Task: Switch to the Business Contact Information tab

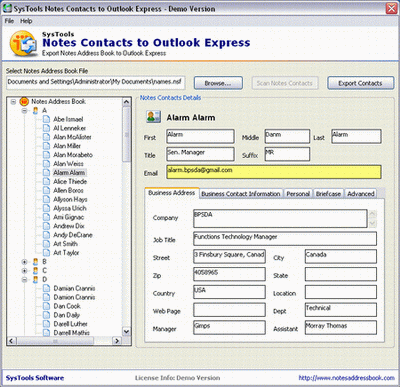Action: [x=241, y=194]
